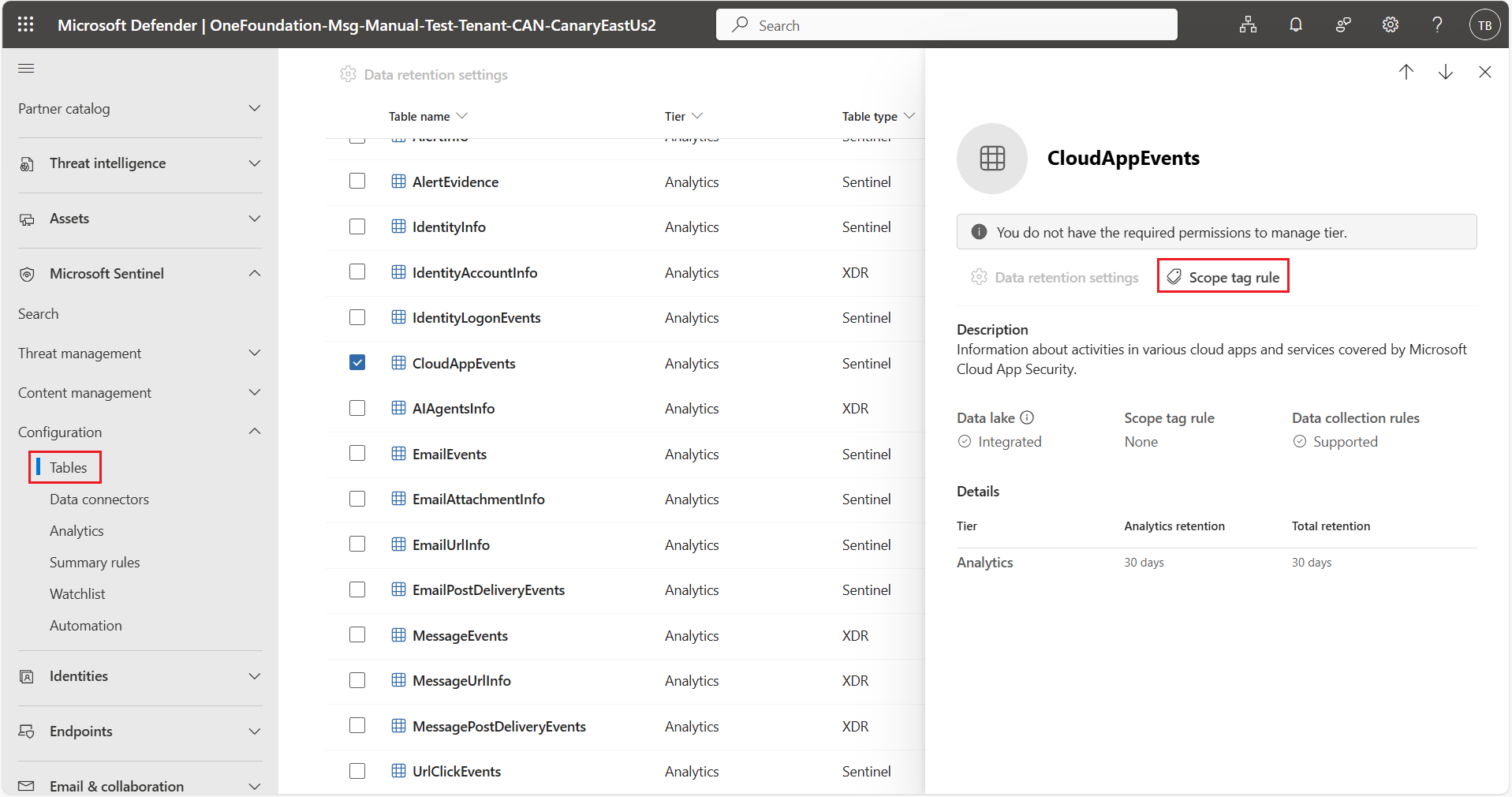Collapse the Configuration section chevron
Viewport: 1512px width, 797px height.
pyautogui.click(x=254, y=431)
